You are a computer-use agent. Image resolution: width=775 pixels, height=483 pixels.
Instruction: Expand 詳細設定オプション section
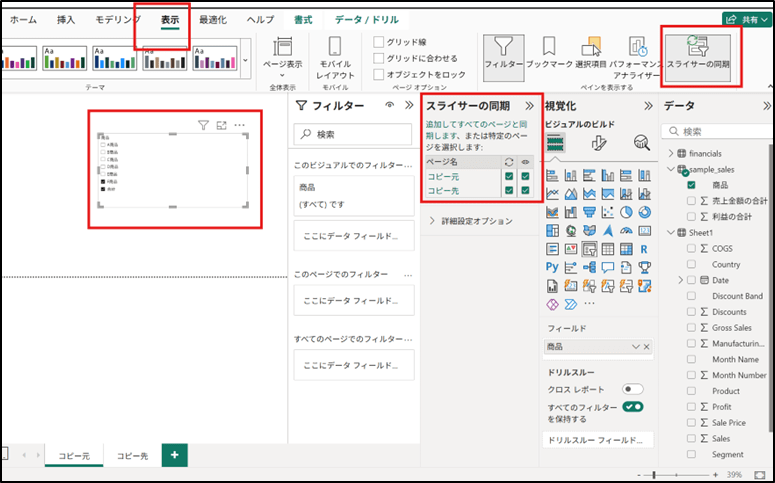[x=432, y=221]
